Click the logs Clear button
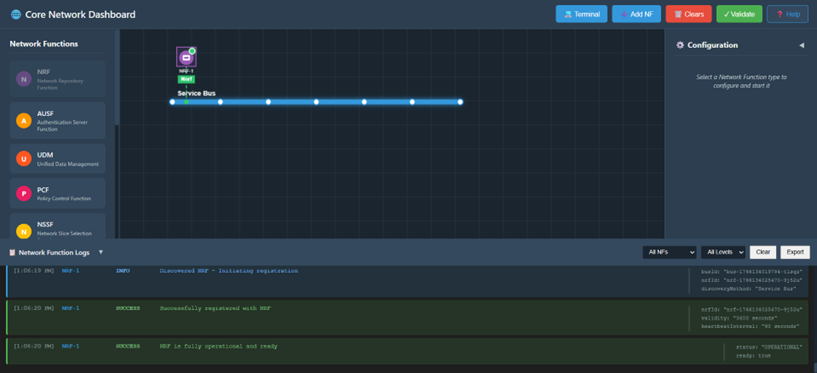The width and height of the screenshot is (817, 373). 763,252
